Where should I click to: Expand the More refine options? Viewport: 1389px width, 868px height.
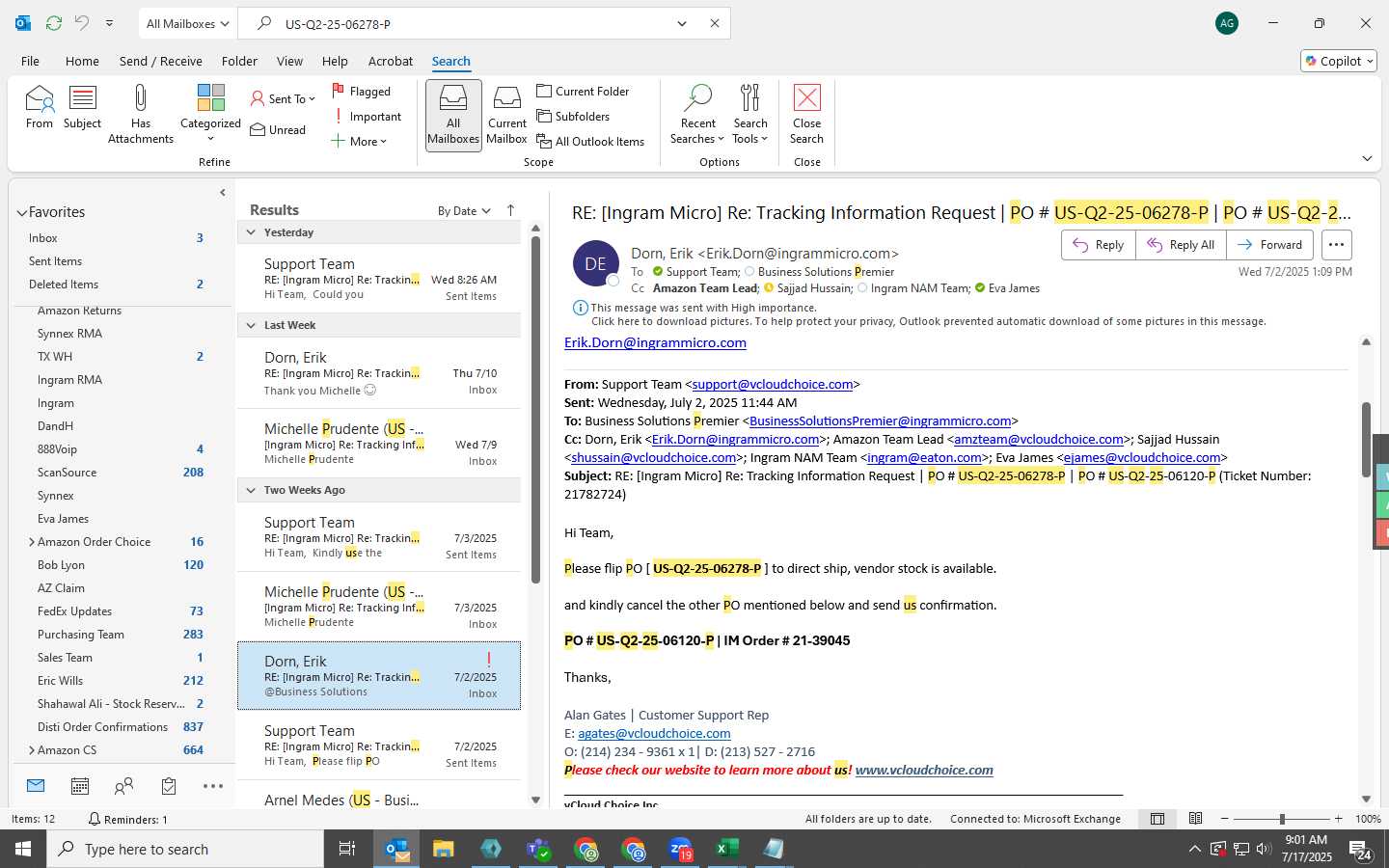click(x=359, y=141)
